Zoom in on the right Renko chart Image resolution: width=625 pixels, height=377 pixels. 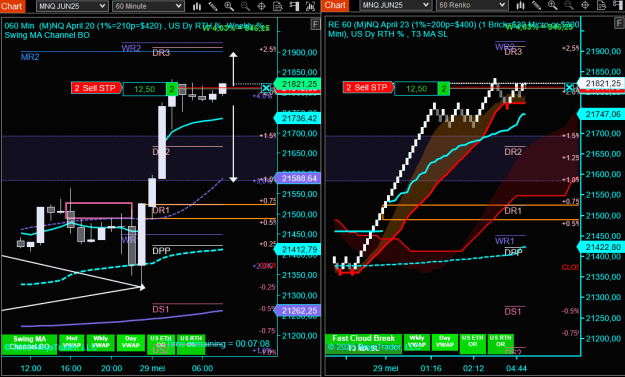[552, 5]
